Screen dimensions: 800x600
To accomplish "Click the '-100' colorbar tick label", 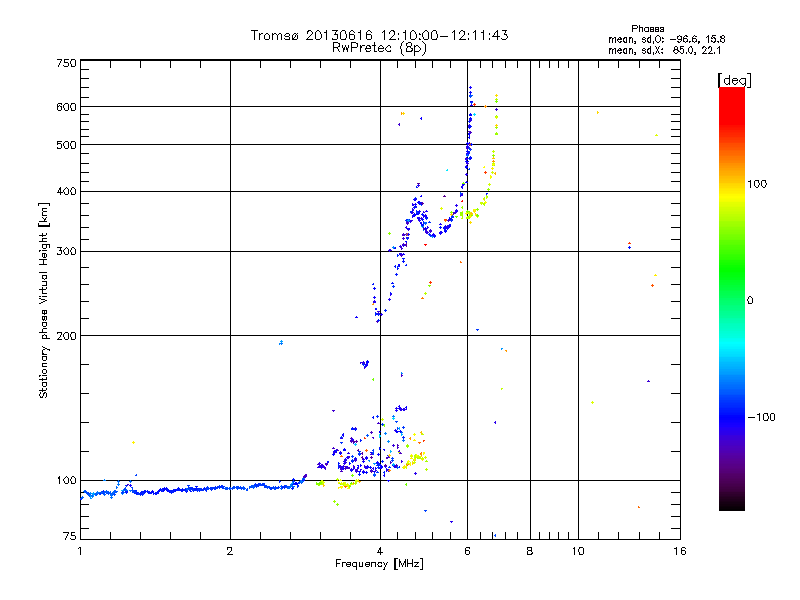I will click(x=762, y=417).
